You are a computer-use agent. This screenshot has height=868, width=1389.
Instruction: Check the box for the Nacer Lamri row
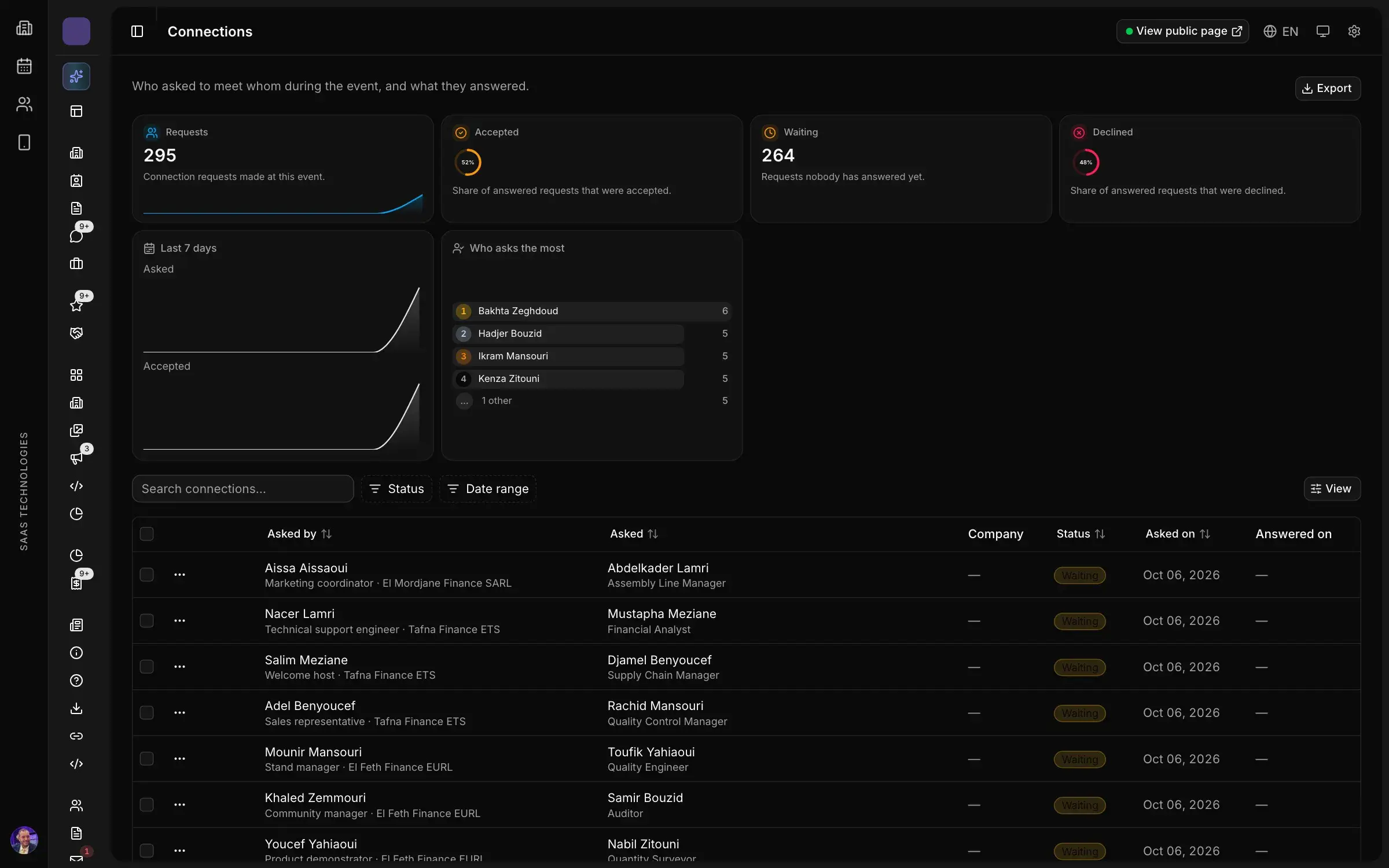pyautogui.click(x=147, y=620)
